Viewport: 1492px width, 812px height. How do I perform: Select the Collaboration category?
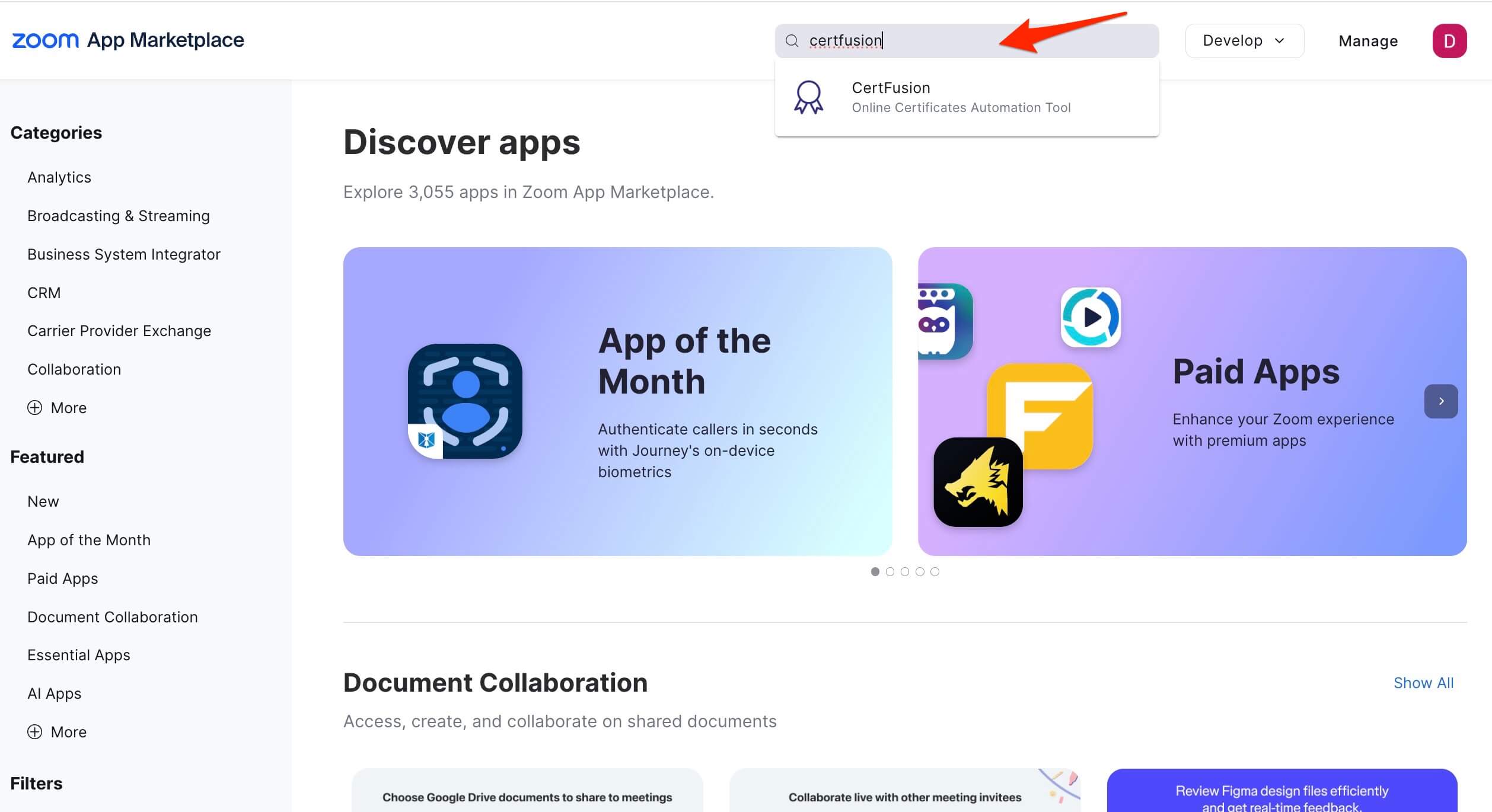click(x=74, y=369)
